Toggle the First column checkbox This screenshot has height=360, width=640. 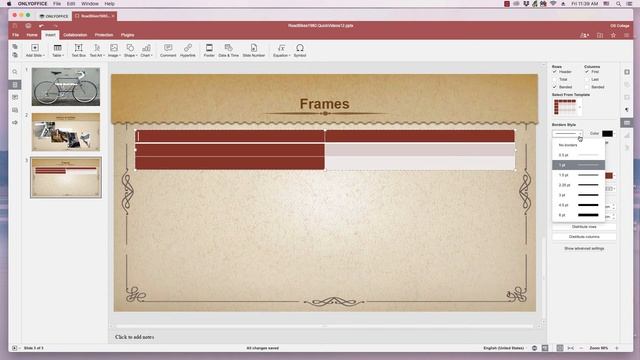click(x=587, y=72)
